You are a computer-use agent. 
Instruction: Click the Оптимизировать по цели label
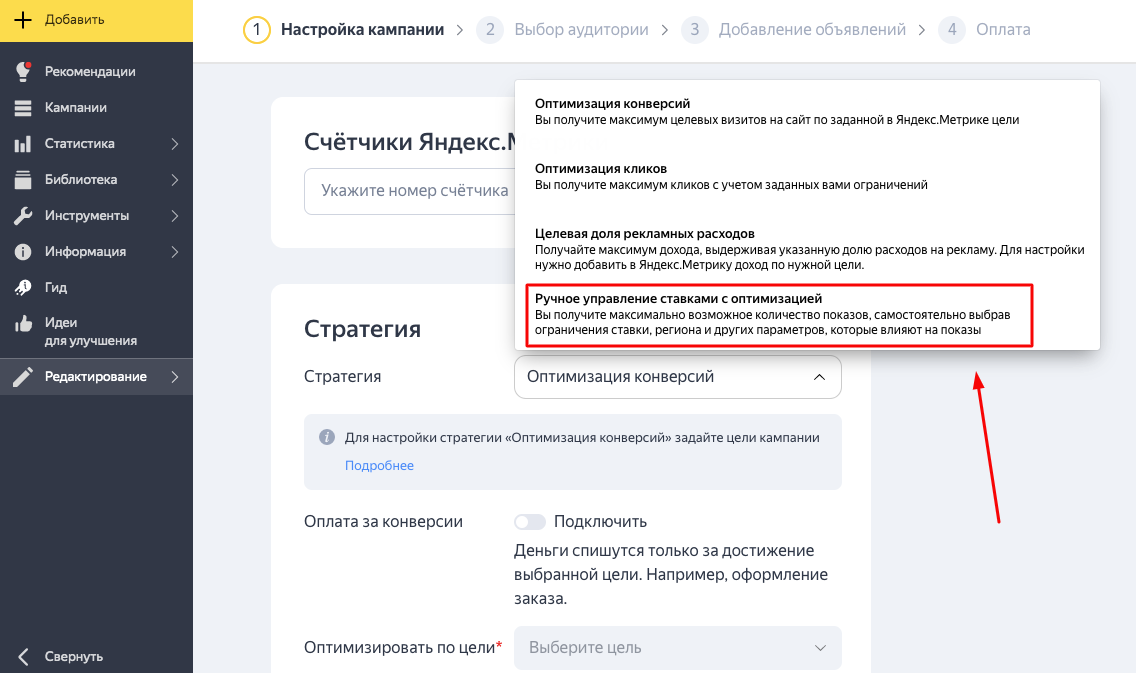403,648
